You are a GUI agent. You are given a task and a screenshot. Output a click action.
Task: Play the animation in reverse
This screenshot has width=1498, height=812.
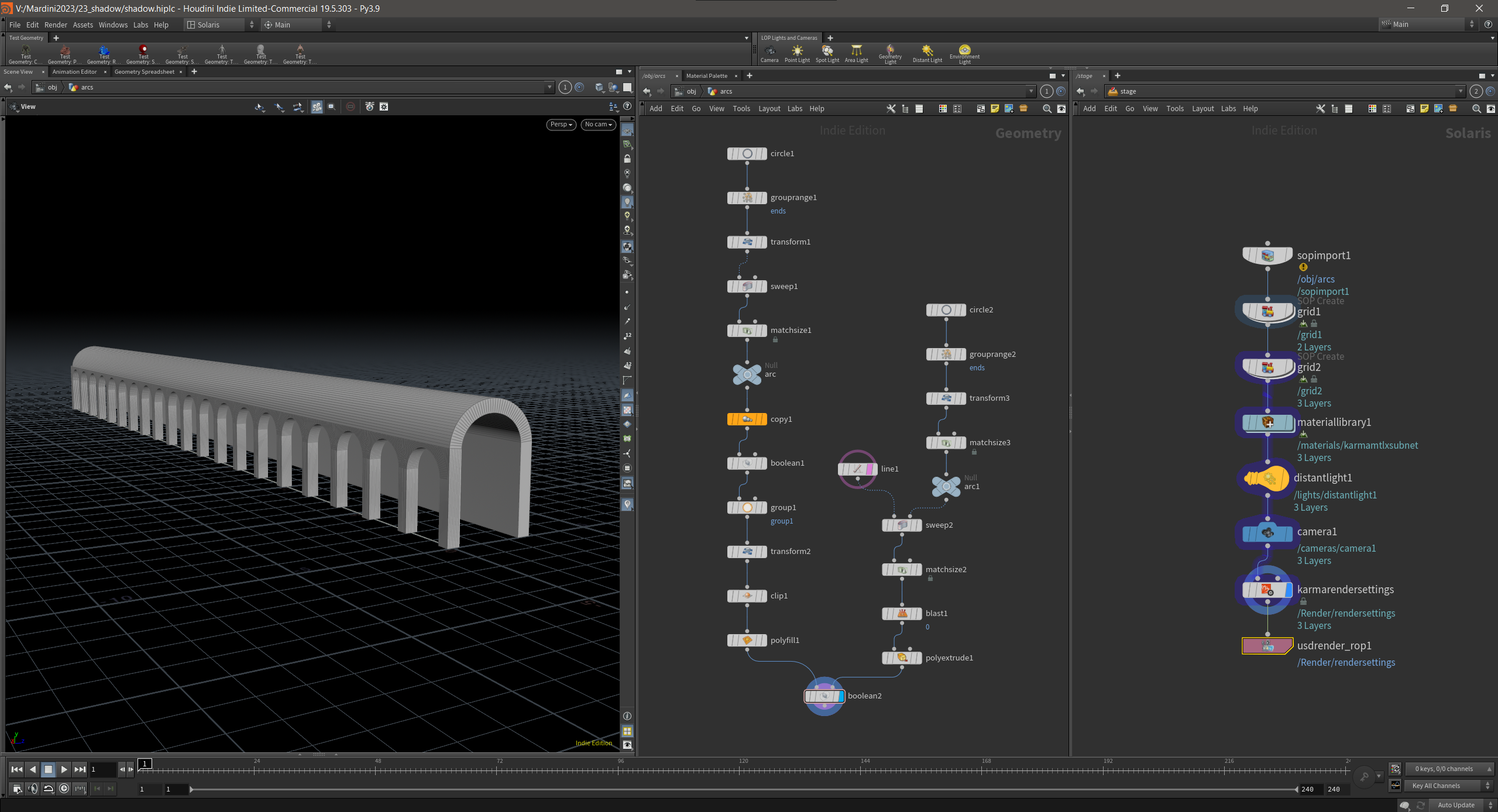click(x=33, y=769)
